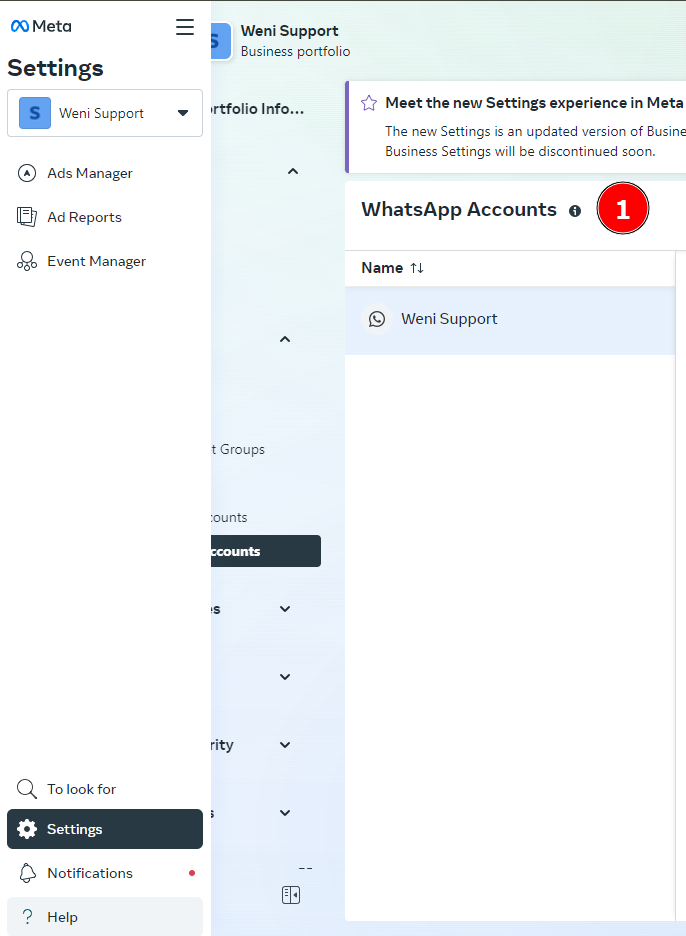Open Notifications via the bell icon
Image resolution: width=686 pixels, height=936 pixels.
28,873
